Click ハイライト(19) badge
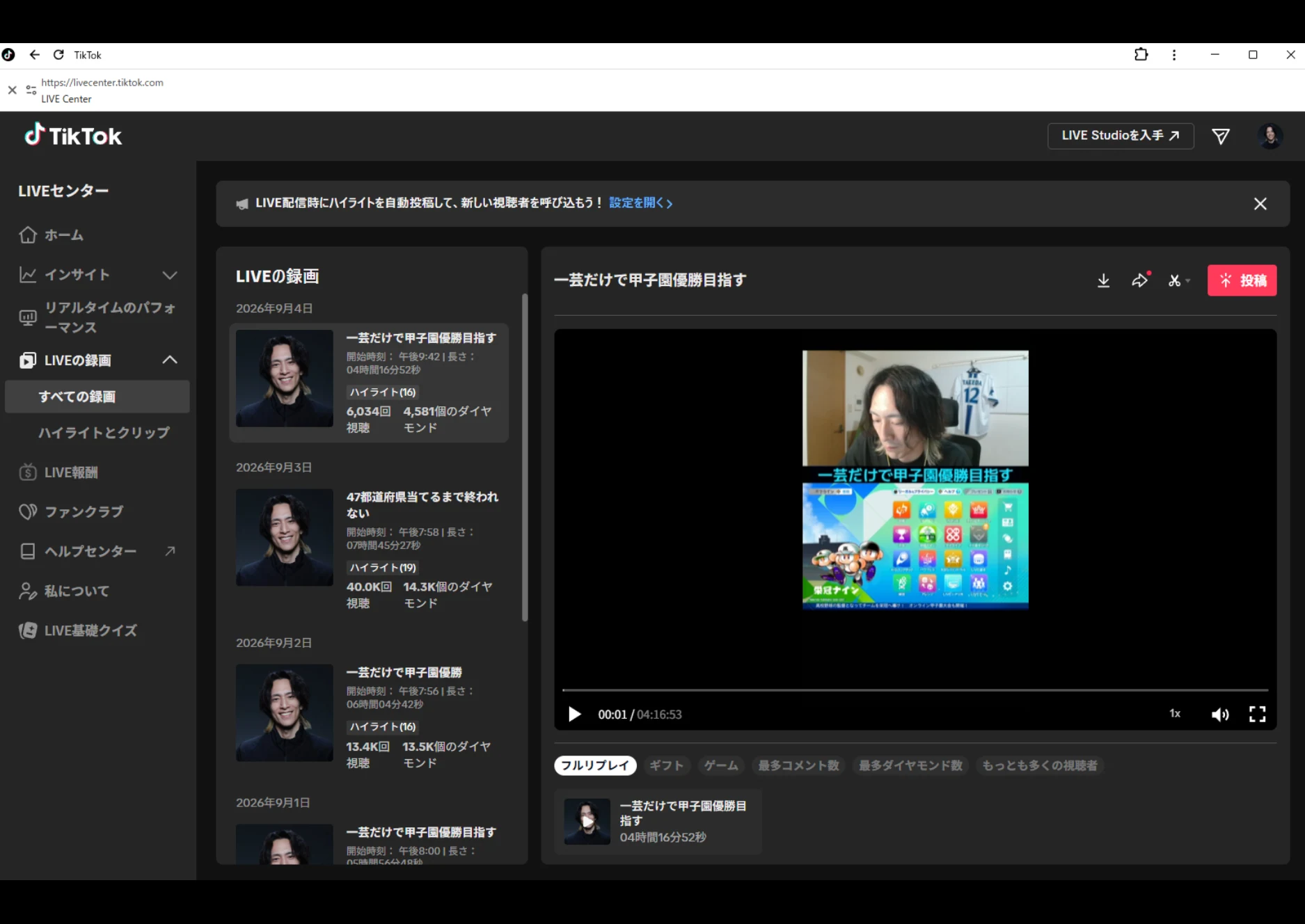Viewport: 1305px width, 924px height. point(383,568)
